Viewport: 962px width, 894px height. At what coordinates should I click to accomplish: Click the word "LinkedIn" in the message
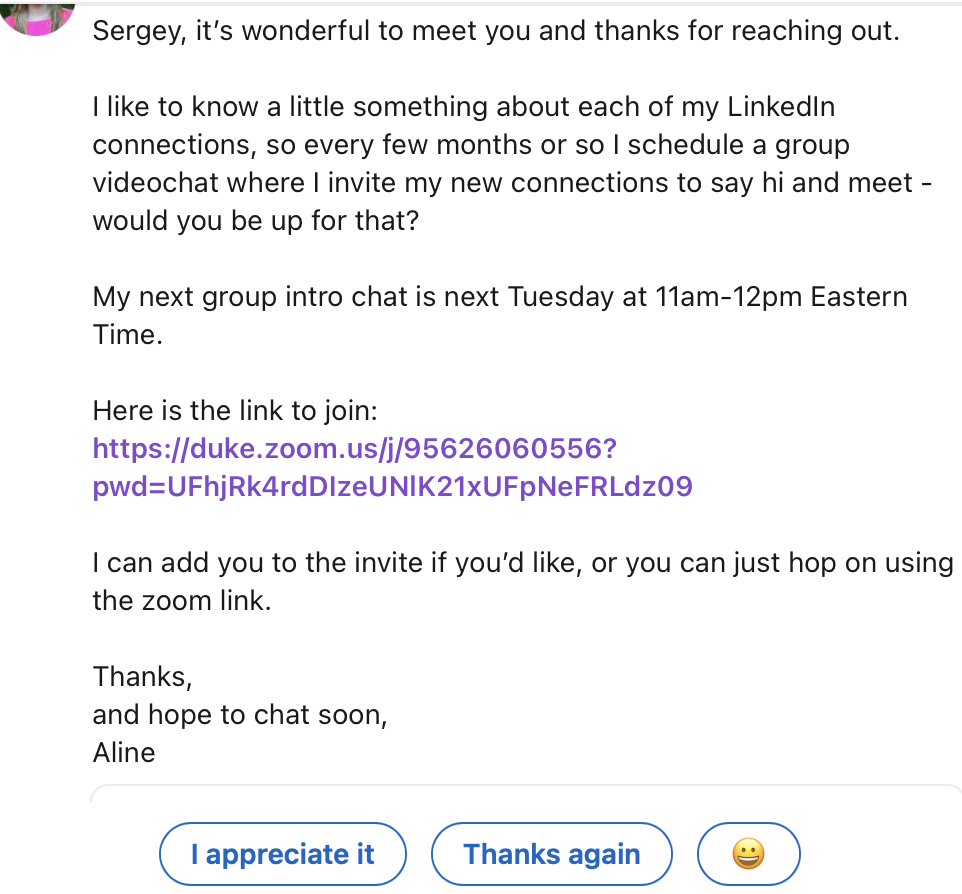click(x=781, y=107)
